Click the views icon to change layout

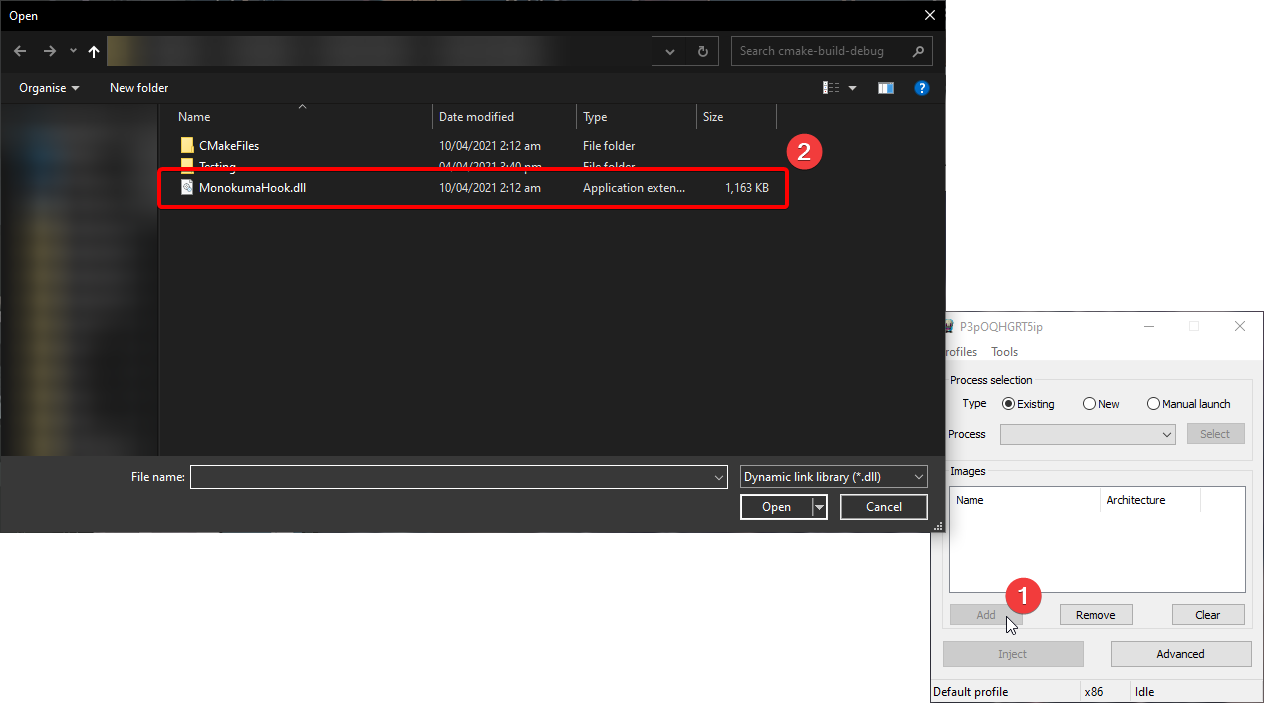click(x=831, y=88)
